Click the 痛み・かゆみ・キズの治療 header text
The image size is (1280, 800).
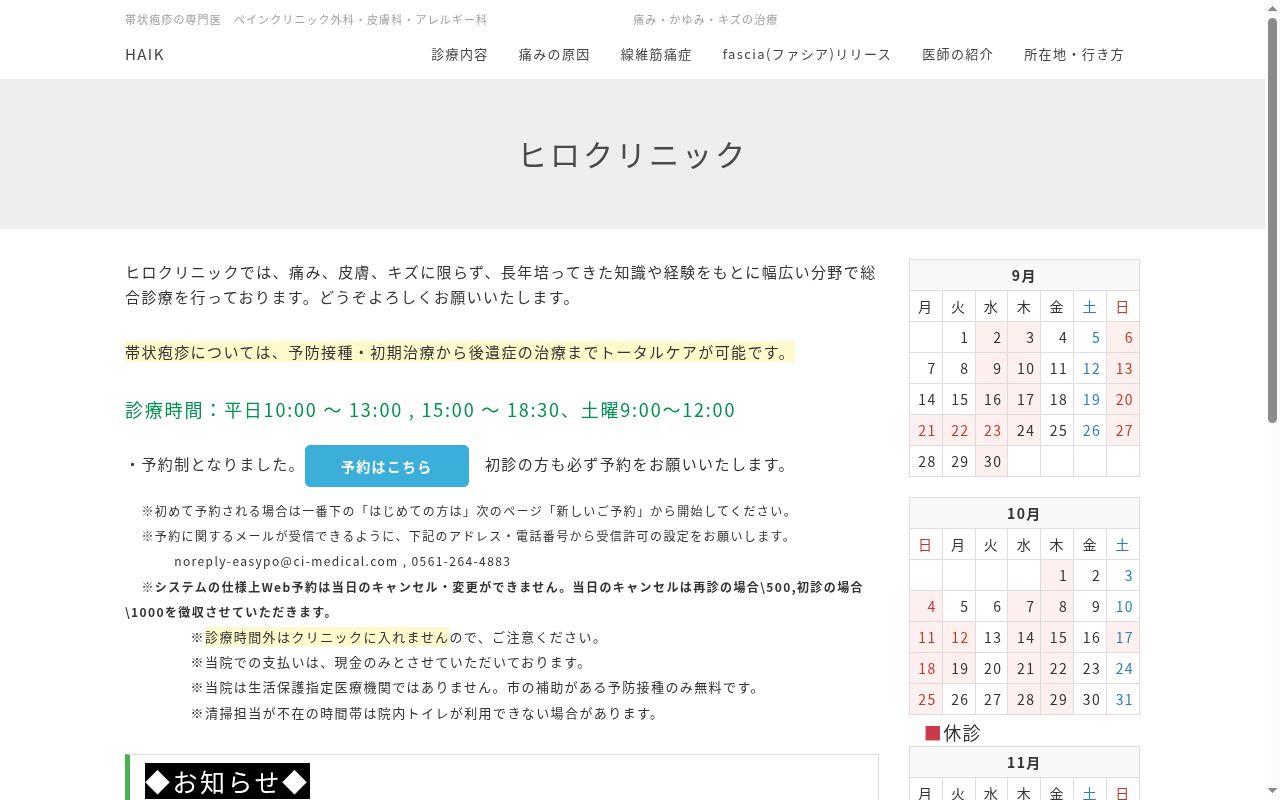[705, 20]
